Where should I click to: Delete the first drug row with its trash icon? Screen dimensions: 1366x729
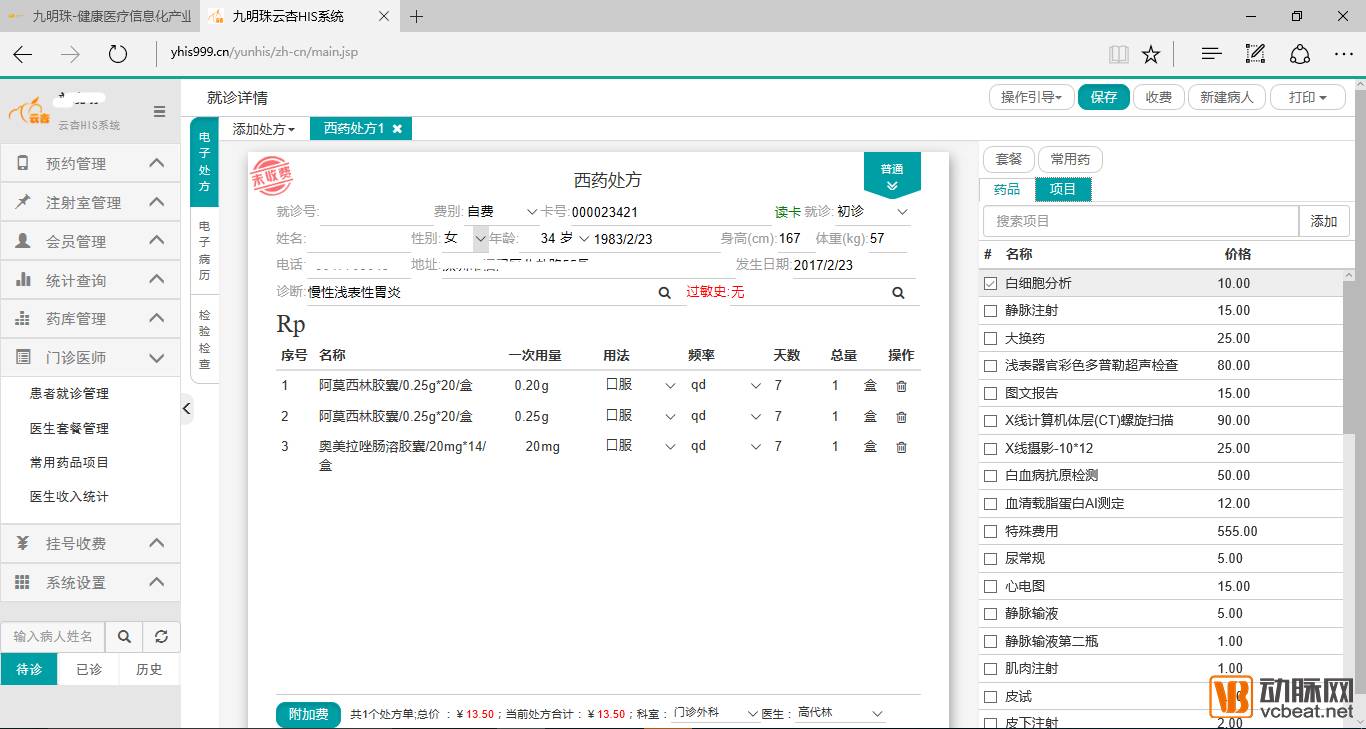point(901,387)
